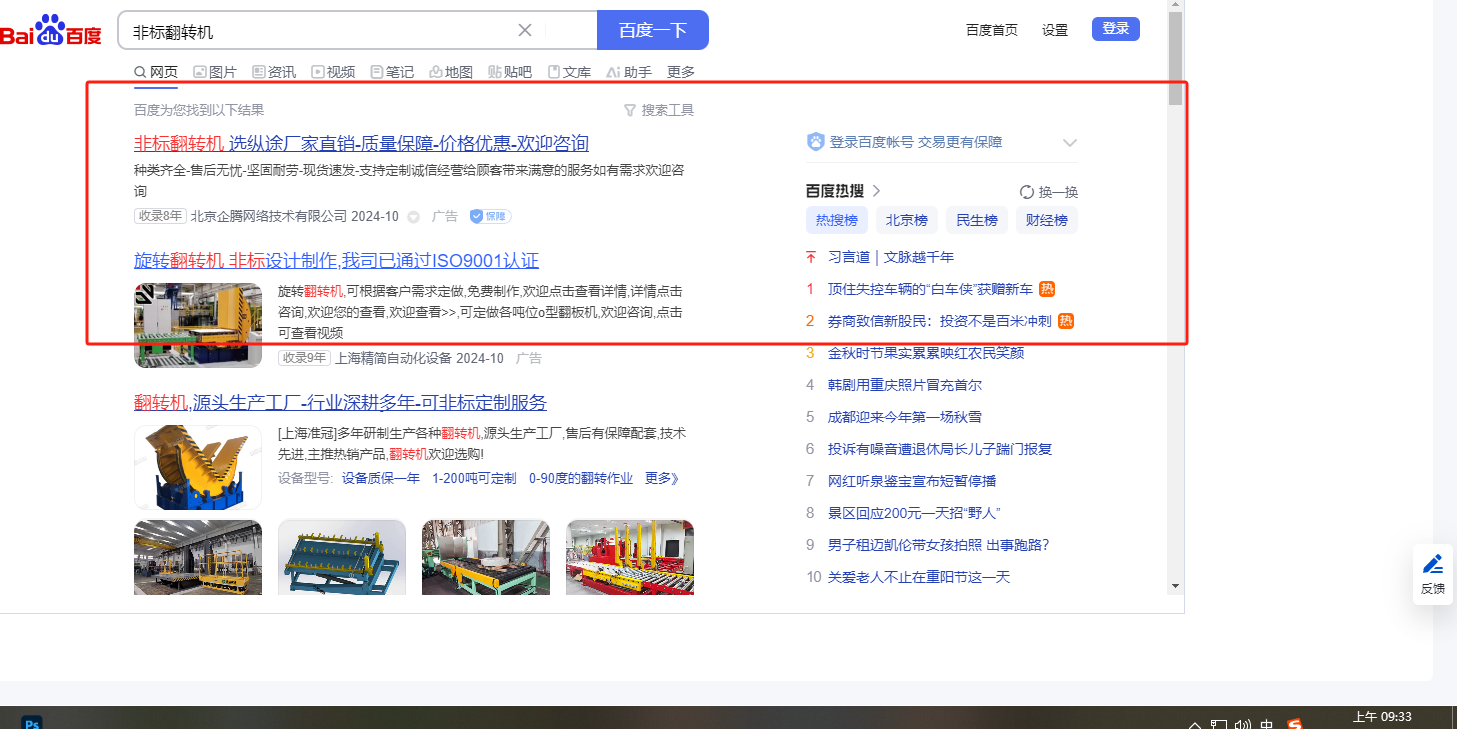
Task: Click the funnel icon for 搜索工具
Action: [x=629, y=110]
